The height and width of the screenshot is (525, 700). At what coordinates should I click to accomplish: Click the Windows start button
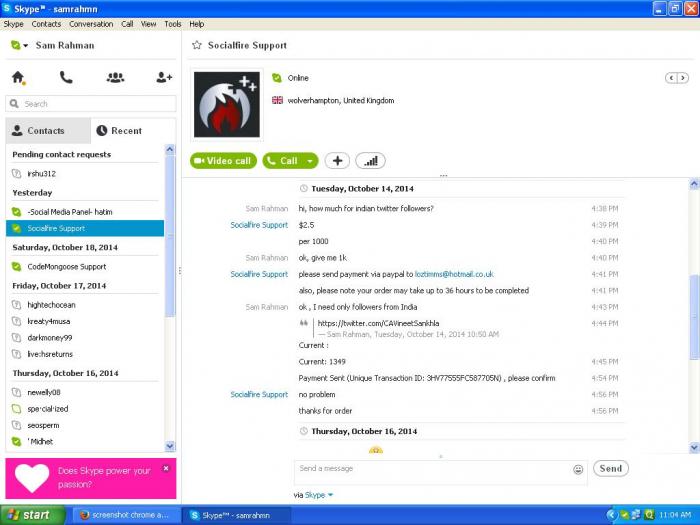(x=33, y=515)
